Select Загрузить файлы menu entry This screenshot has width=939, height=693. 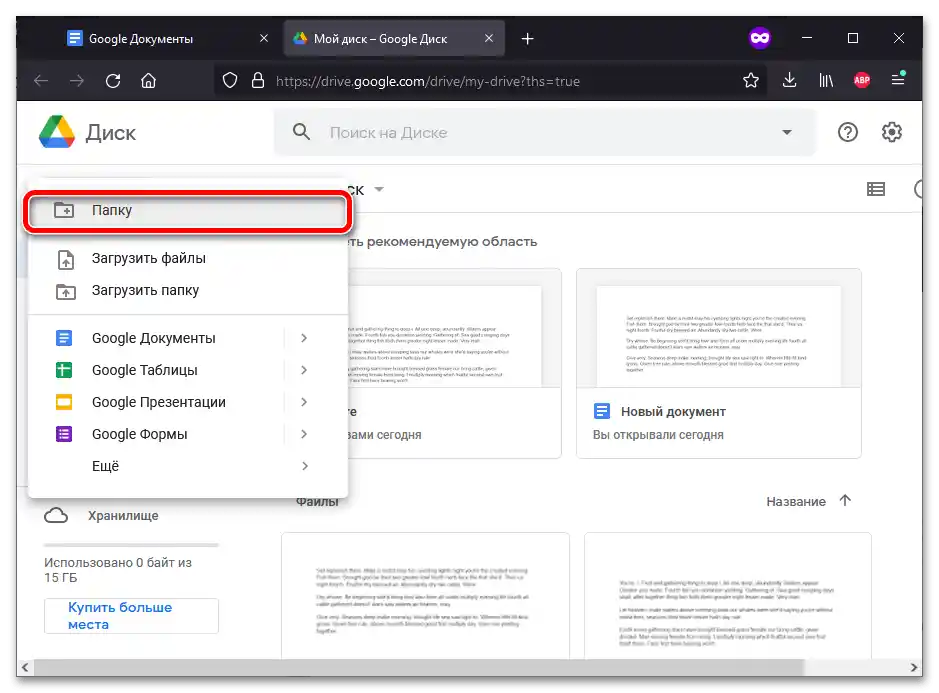pos(187,259)
